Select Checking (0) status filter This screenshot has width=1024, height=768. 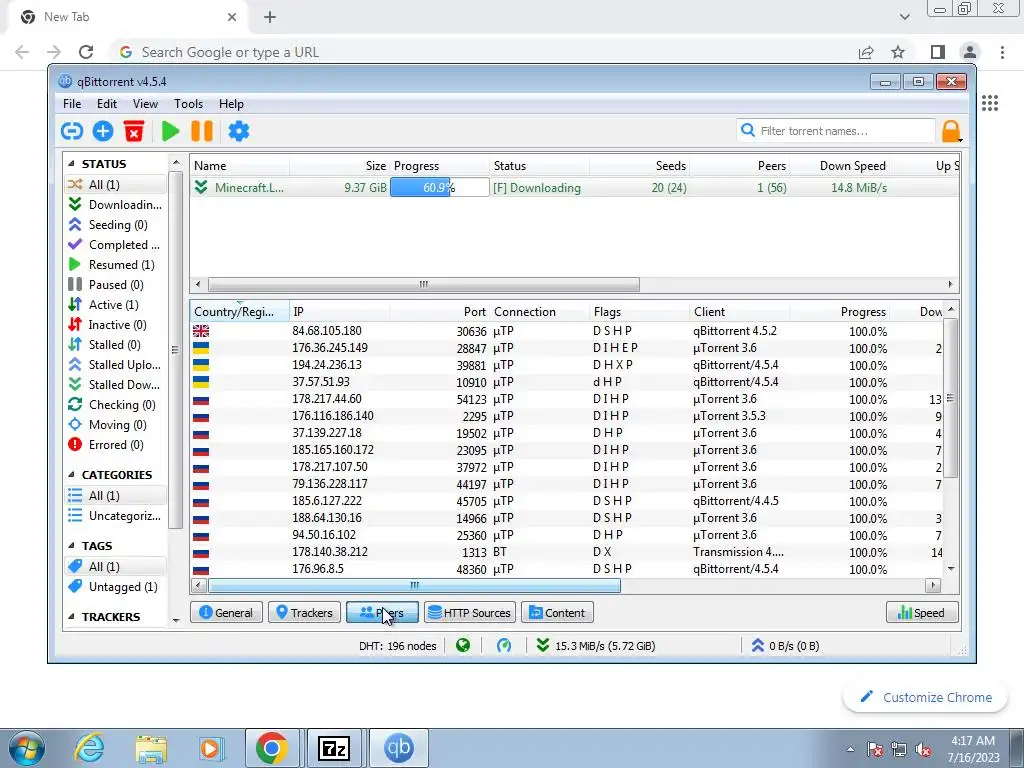click(x=116, y=405)
